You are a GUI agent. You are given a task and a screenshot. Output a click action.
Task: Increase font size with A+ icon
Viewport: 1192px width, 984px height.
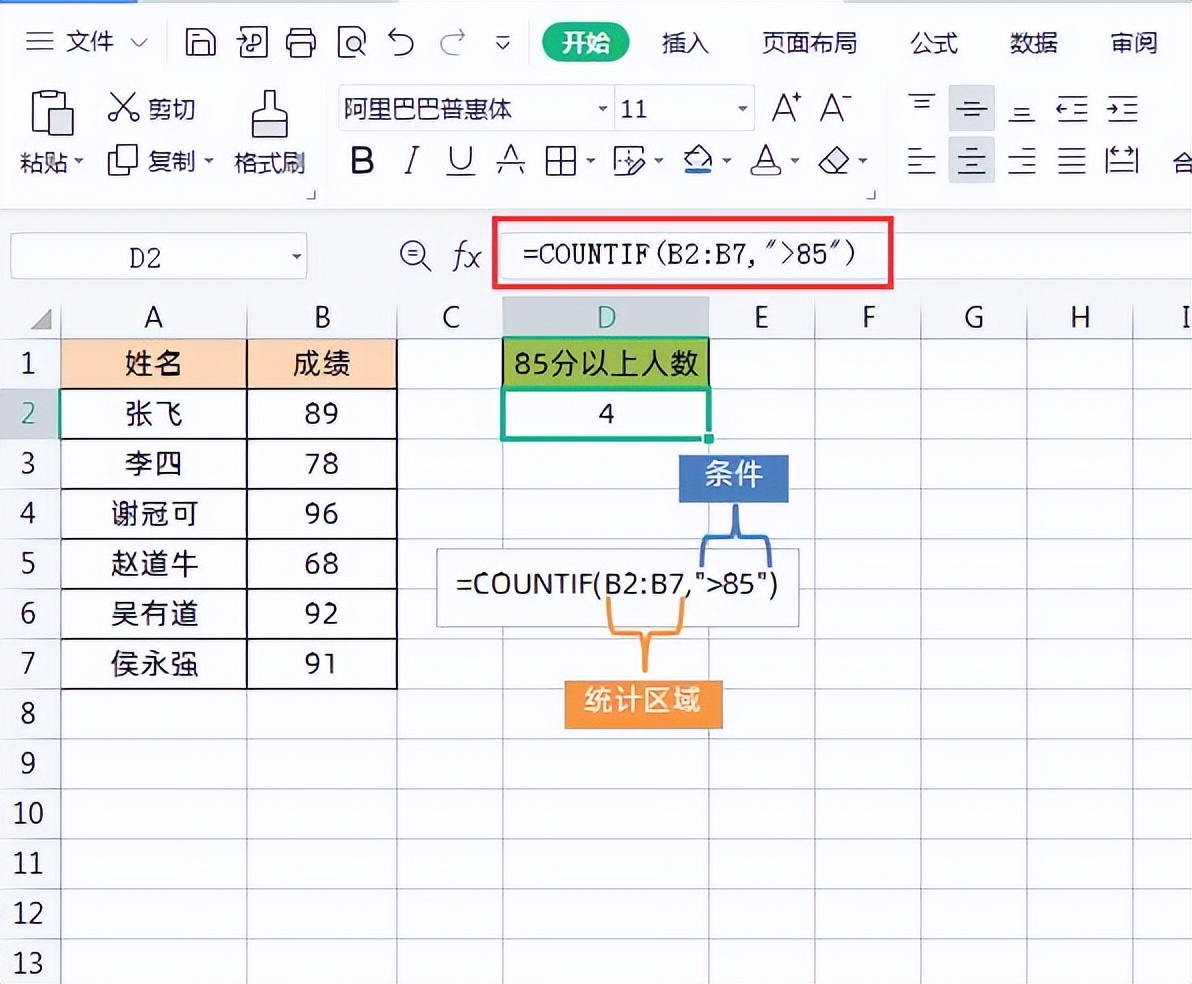pos(786,108)
